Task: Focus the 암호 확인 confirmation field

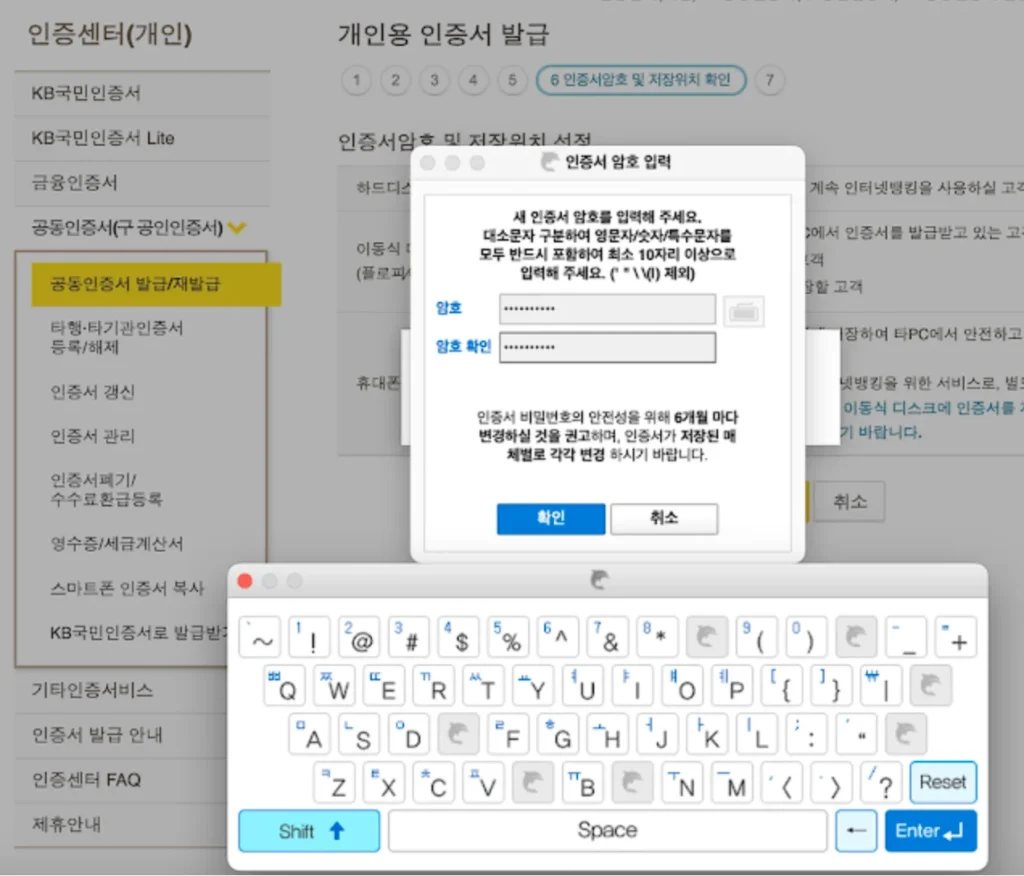Action: [607, 348]
